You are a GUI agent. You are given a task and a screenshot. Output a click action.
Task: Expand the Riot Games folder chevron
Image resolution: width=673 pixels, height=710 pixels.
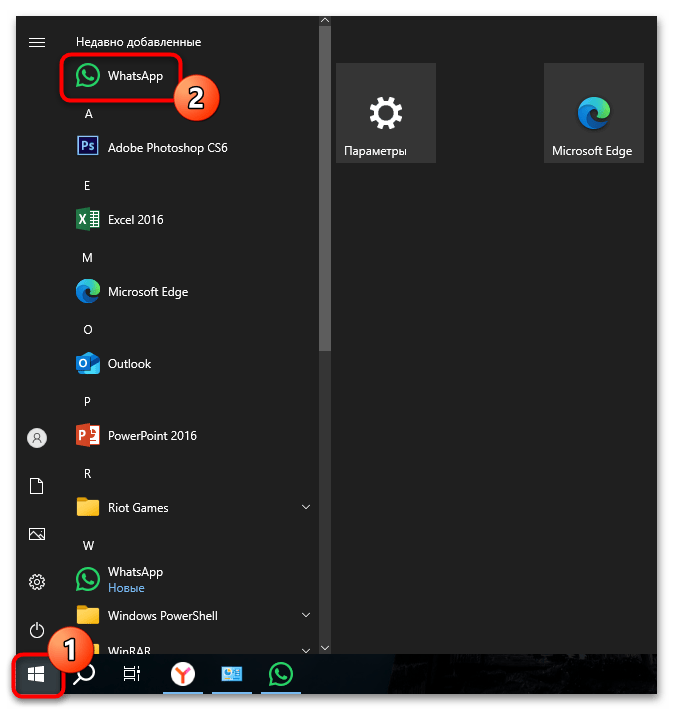point(306,507)
